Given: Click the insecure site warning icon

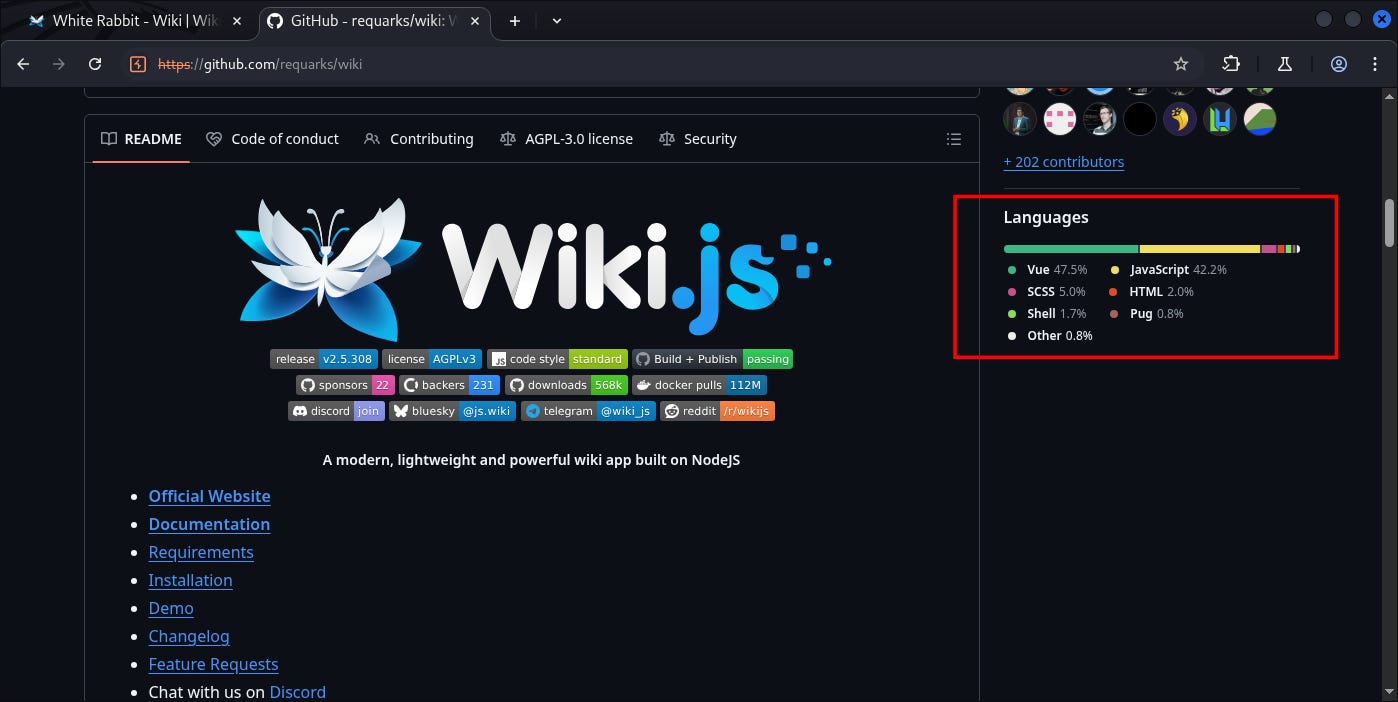Looking at the screenshot, I should (x=138, y=64).
